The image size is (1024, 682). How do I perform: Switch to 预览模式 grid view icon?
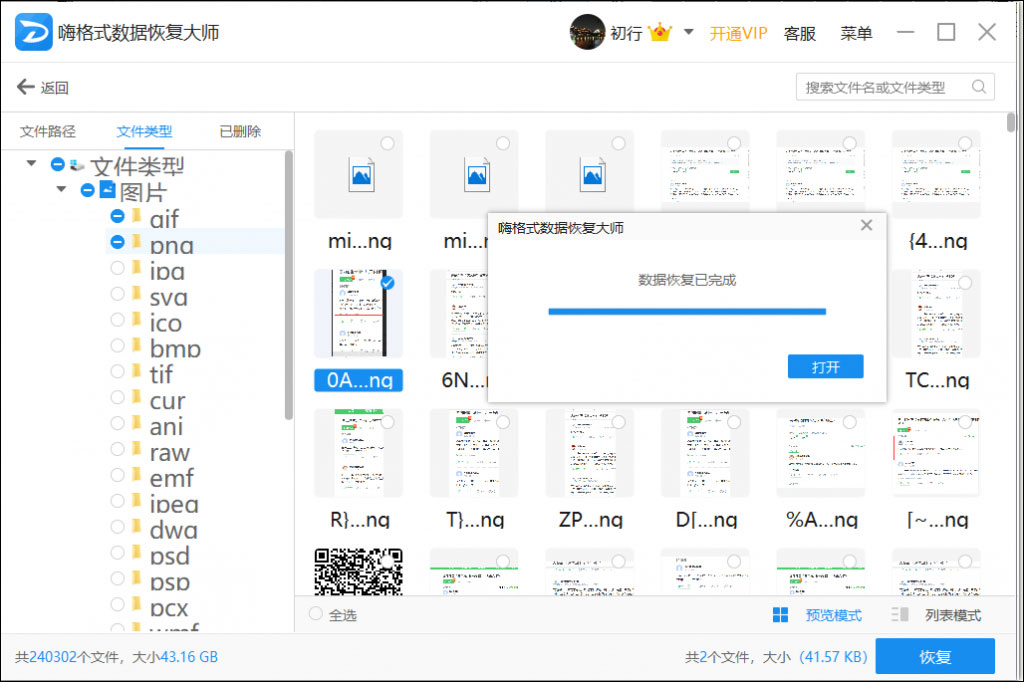[782, 614]
